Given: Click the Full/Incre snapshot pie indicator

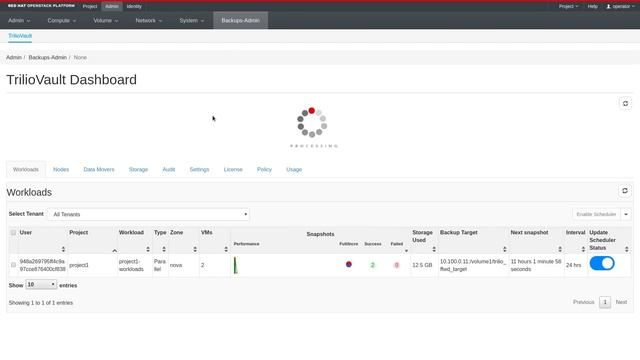Looking at the screenshot, I should [x=349, y=264].
